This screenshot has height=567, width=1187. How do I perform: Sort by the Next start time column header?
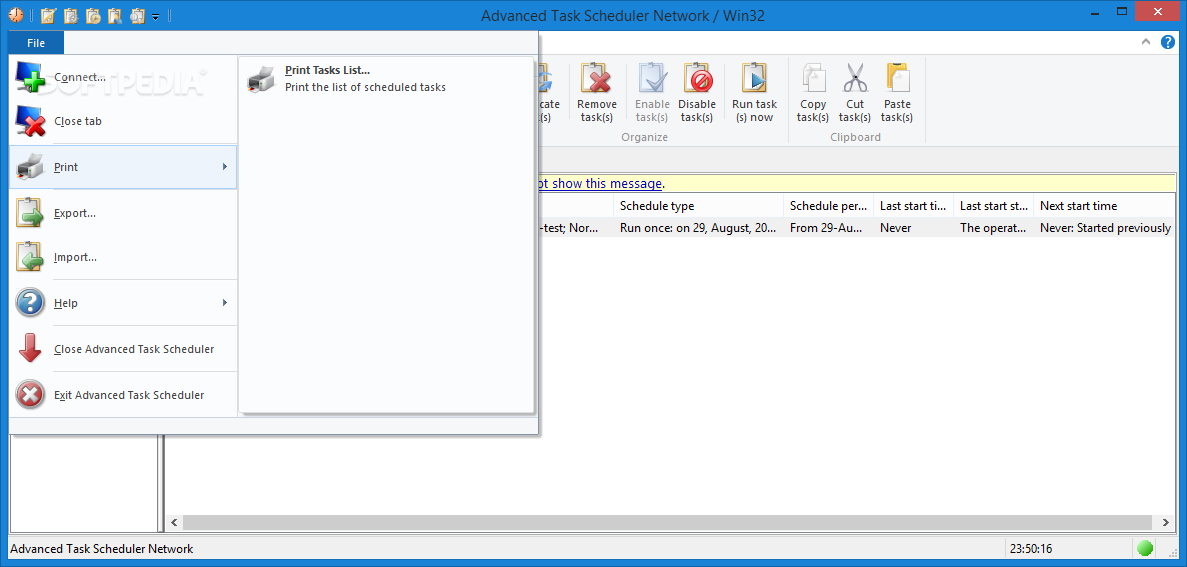(x=1104, y=206)
